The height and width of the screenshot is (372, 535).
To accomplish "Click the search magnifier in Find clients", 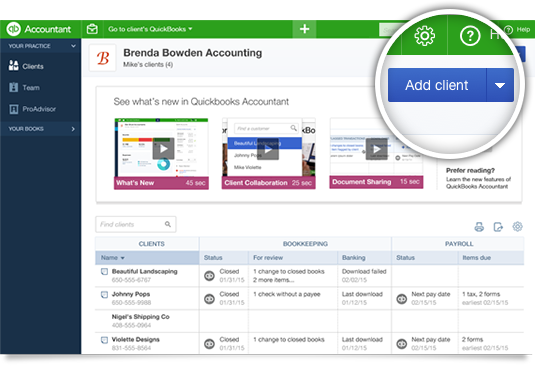I will (x=168, y=224).
